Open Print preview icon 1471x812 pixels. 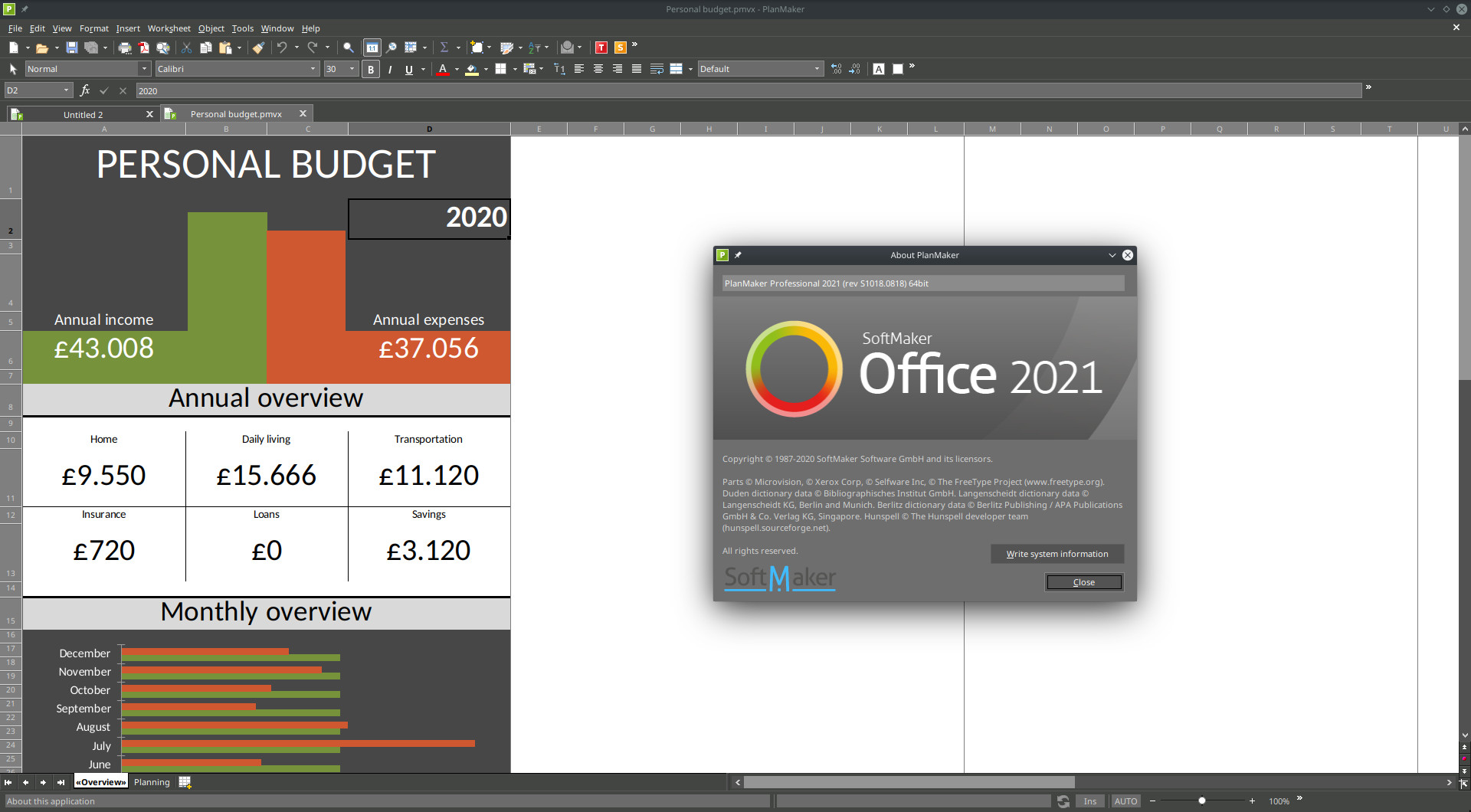pos(163,47)
